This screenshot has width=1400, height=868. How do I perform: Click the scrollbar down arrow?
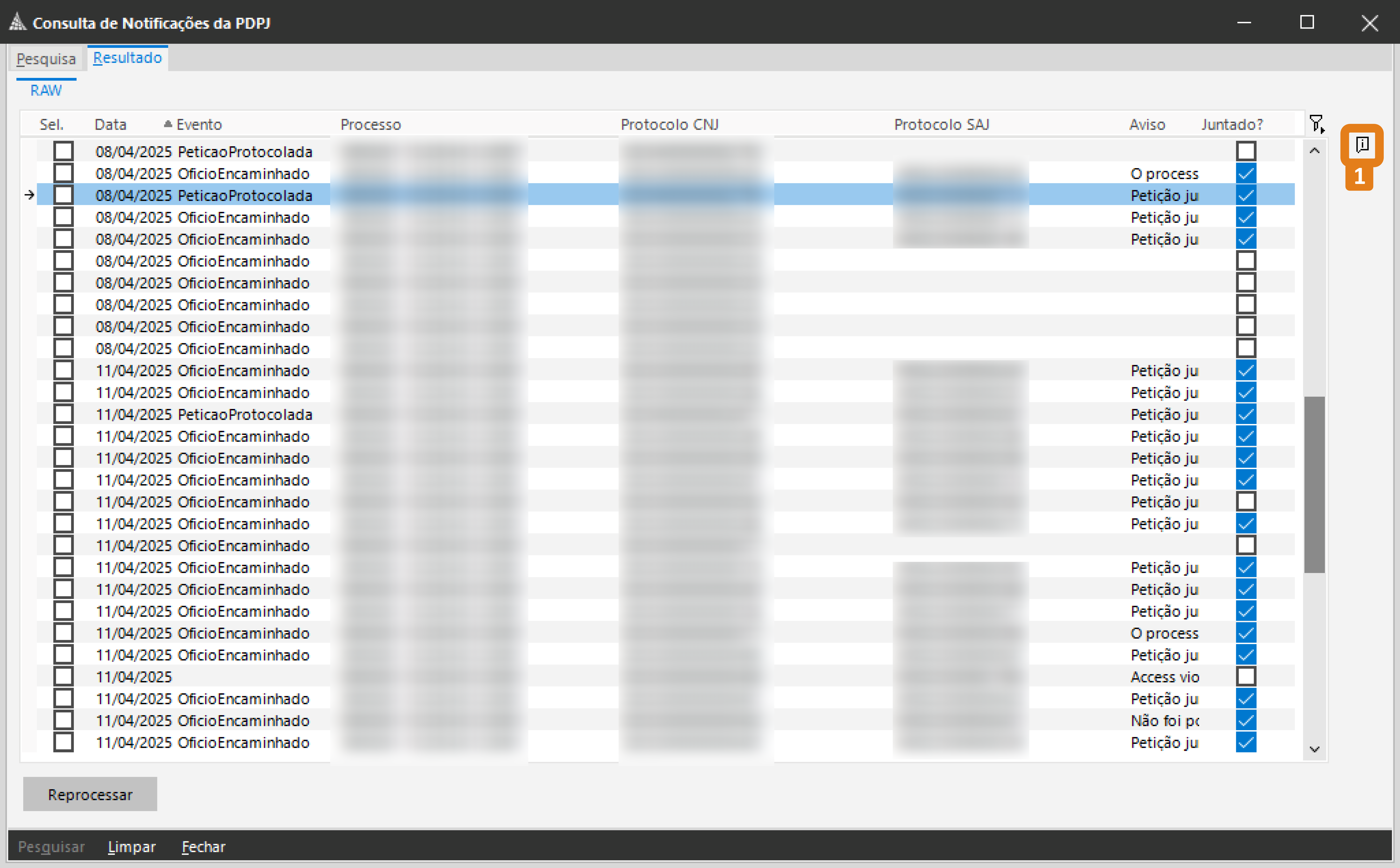(1314, 749)
